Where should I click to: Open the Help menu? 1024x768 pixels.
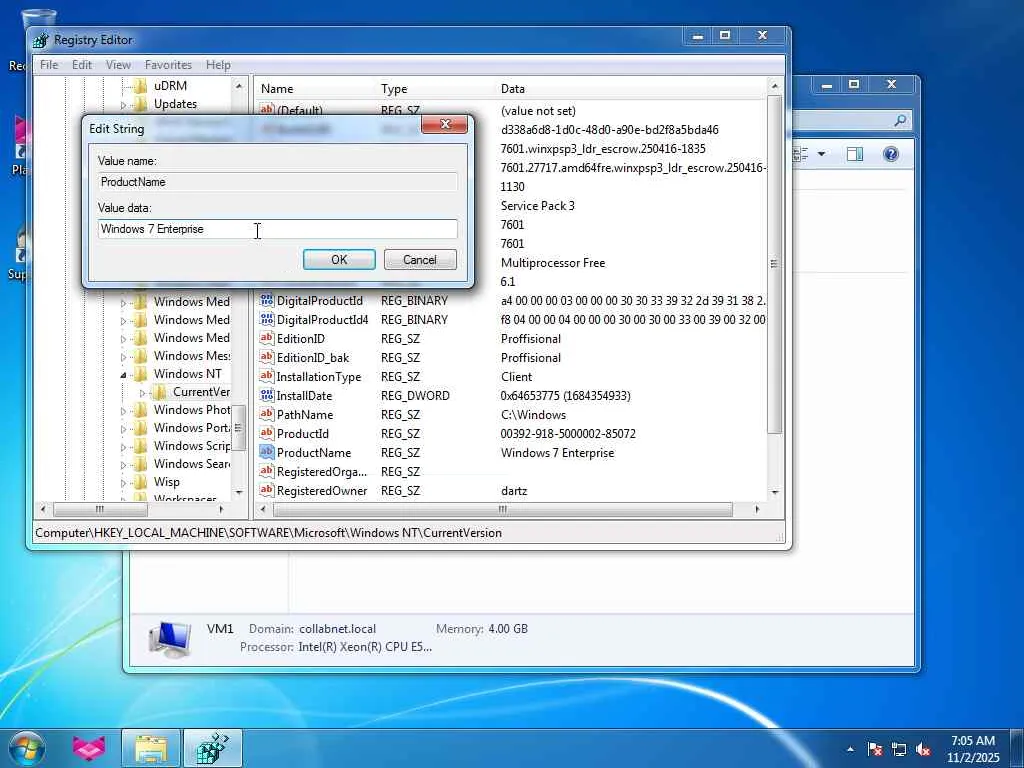[x=218, y=65]
